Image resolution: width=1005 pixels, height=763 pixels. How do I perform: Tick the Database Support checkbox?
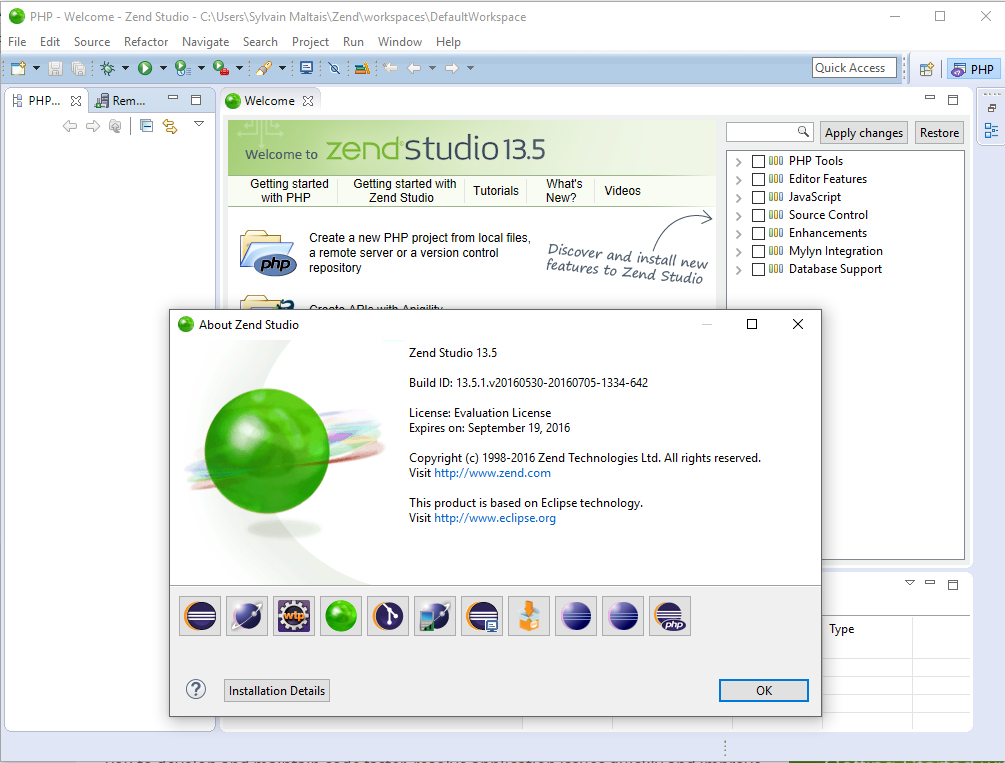click(758, 269)
